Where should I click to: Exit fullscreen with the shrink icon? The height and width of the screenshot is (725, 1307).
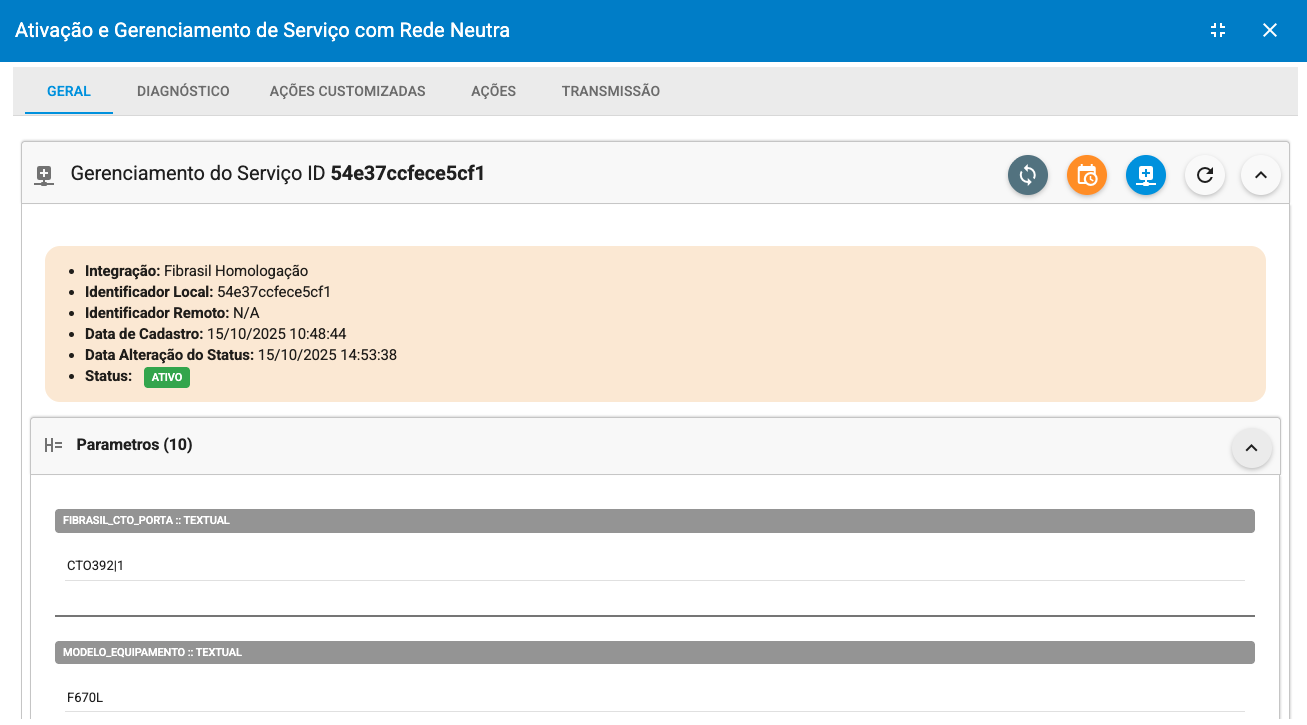coord(1217,30)
